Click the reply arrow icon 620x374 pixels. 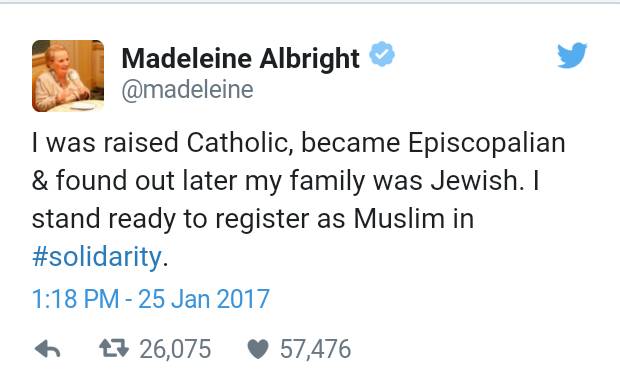tap(47, 349)
